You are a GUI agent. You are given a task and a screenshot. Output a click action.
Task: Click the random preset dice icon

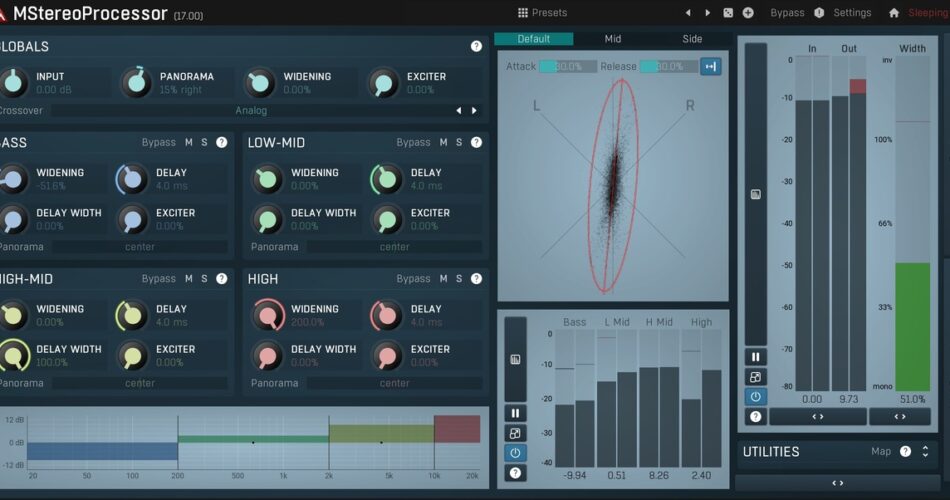pos(728,13)
